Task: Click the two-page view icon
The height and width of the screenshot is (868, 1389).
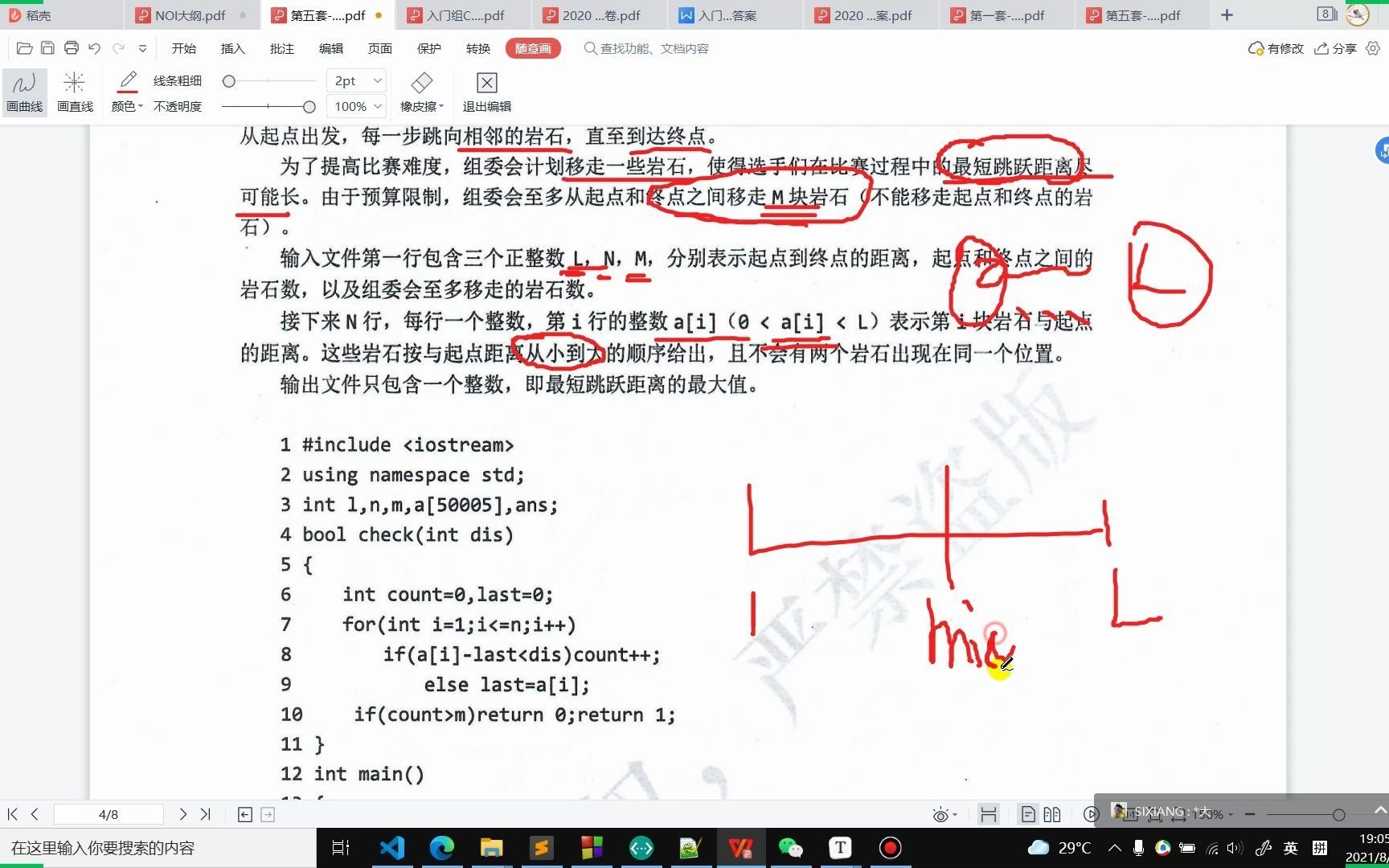Action: (x=1051, y=814)
